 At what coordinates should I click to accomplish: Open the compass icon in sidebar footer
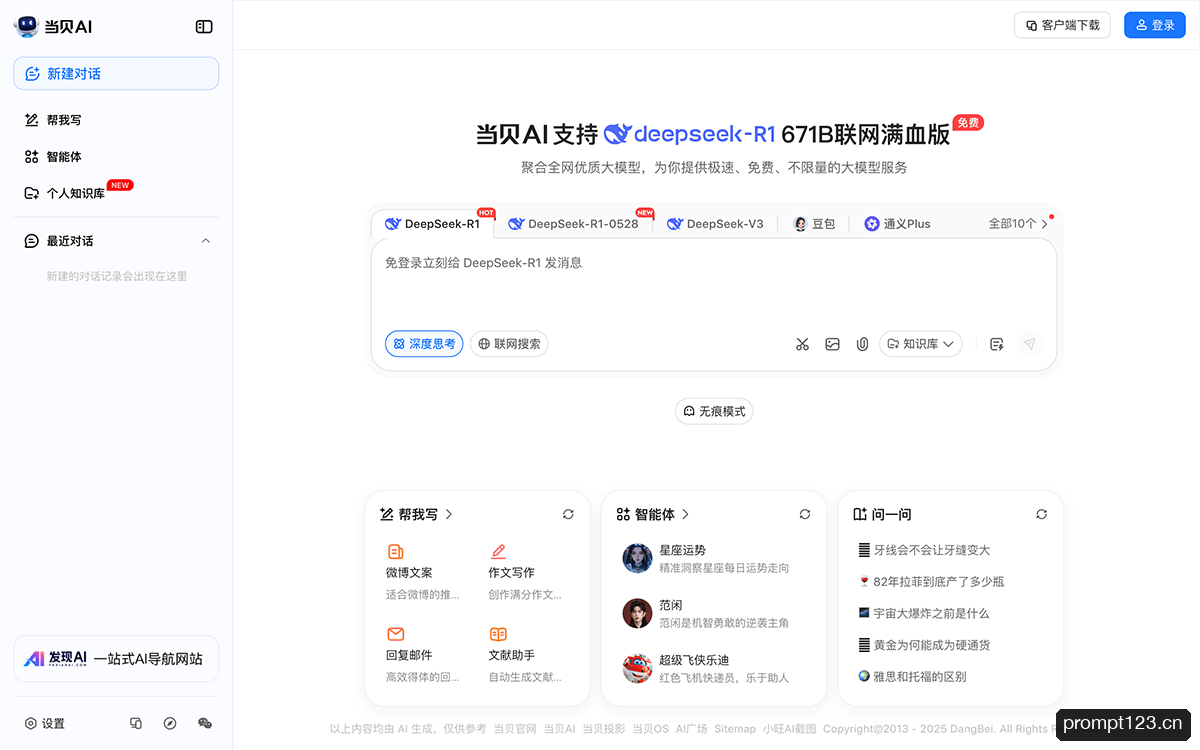[x=170, y=723]
